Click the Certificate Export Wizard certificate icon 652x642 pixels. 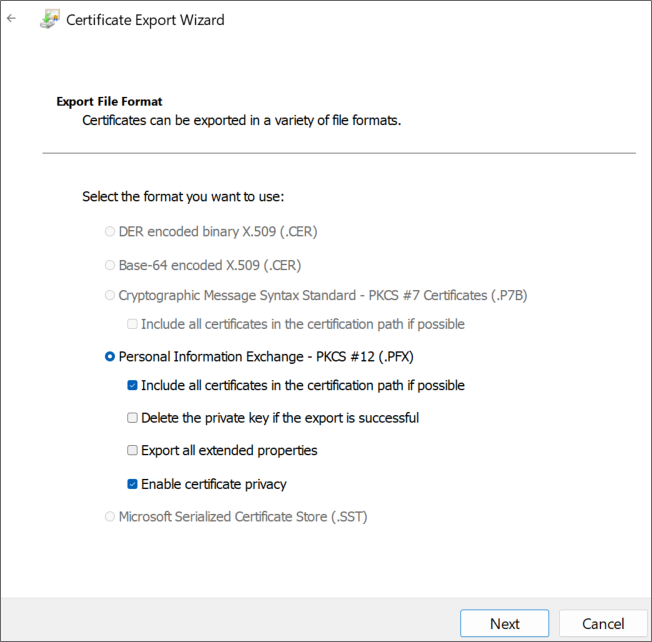click(49, 20)
